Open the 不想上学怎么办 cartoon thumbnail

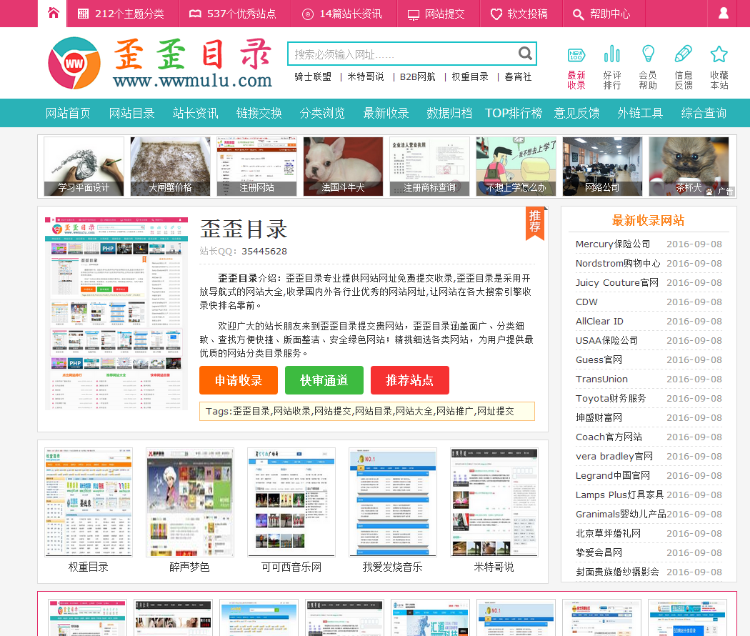tap(516, 166)
